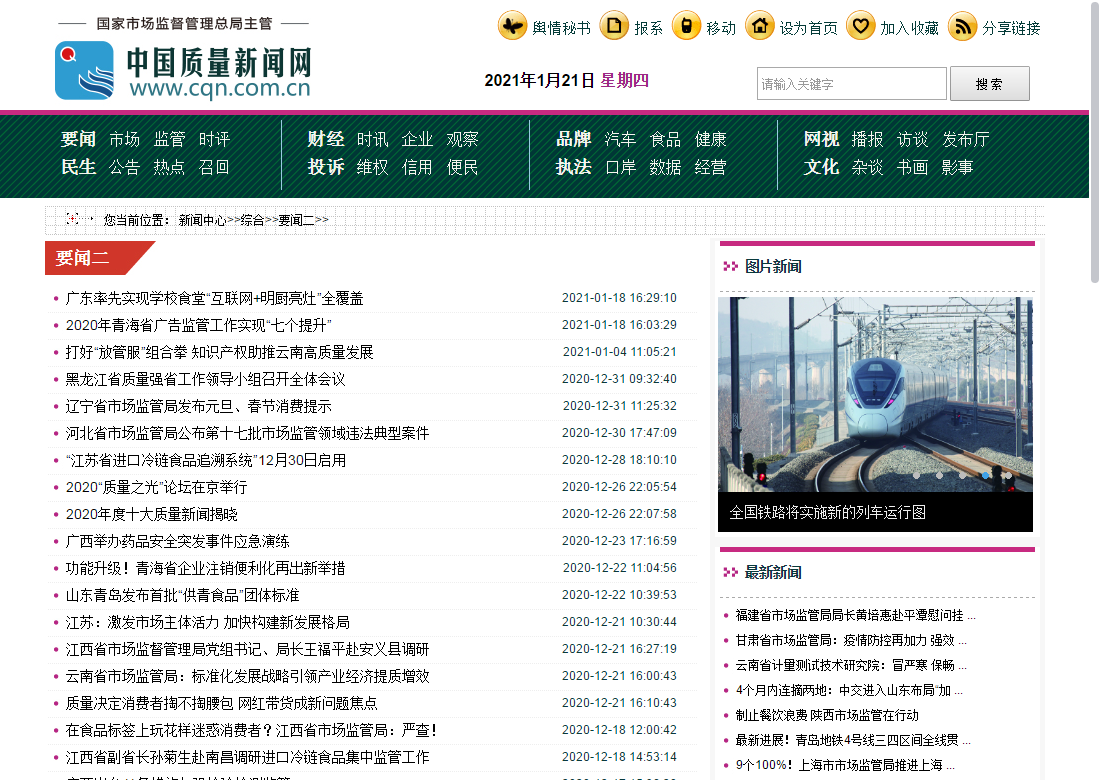This screenshot has height=780, width=1101.
Task: Click the 分享链接 RSS icon
Action: 963,26
